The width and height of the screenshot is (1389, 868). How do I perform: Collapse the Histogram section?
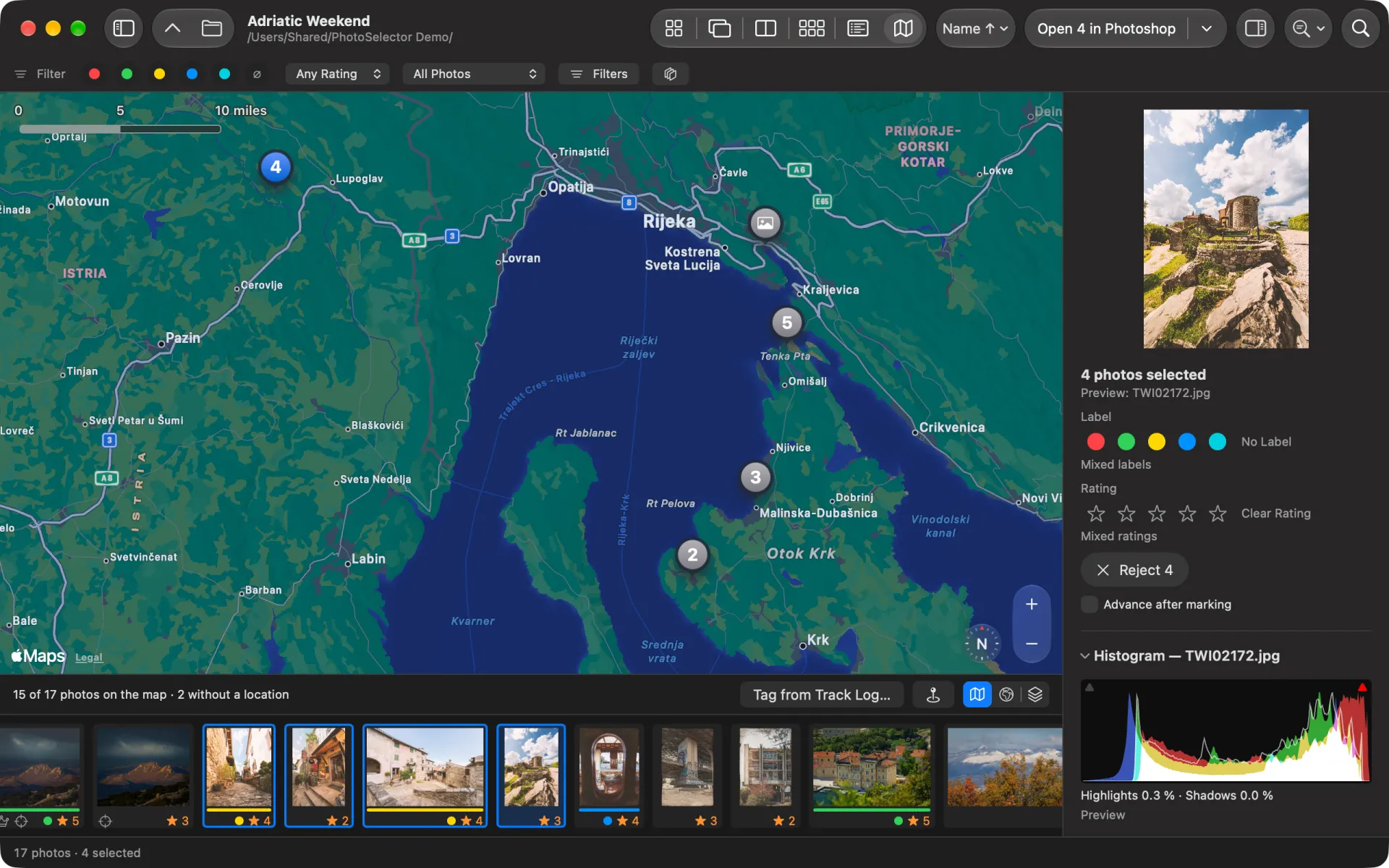1084,656
